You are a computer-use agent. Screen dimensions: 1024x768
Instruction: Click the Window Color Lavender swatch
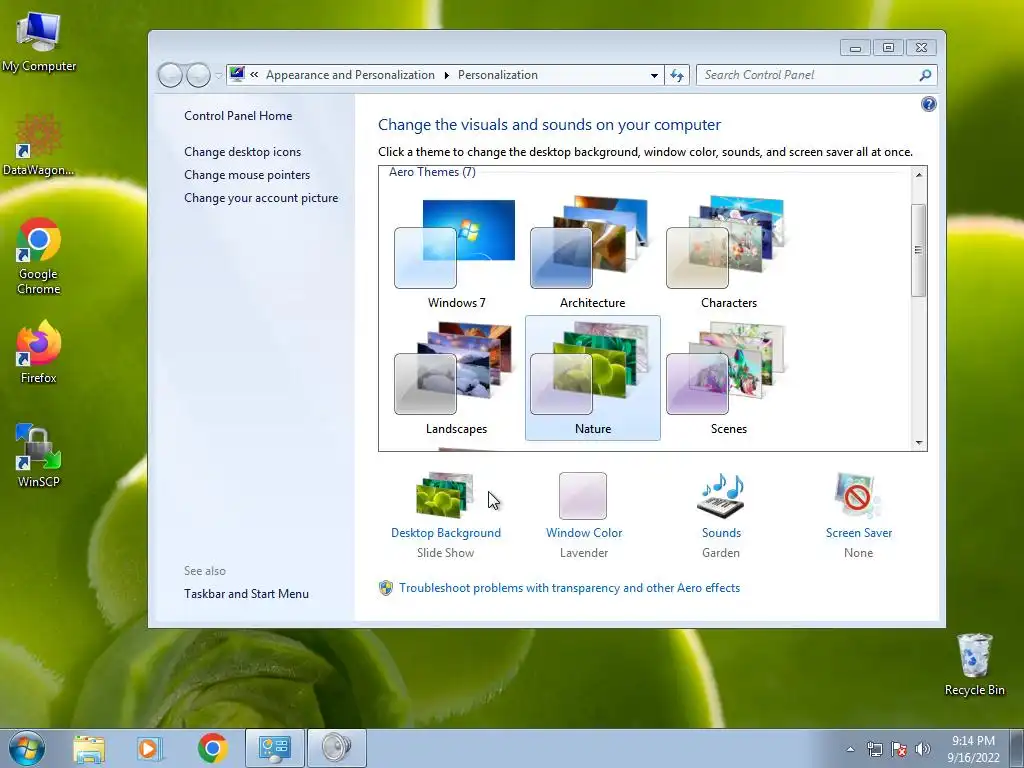pos(583,496)
